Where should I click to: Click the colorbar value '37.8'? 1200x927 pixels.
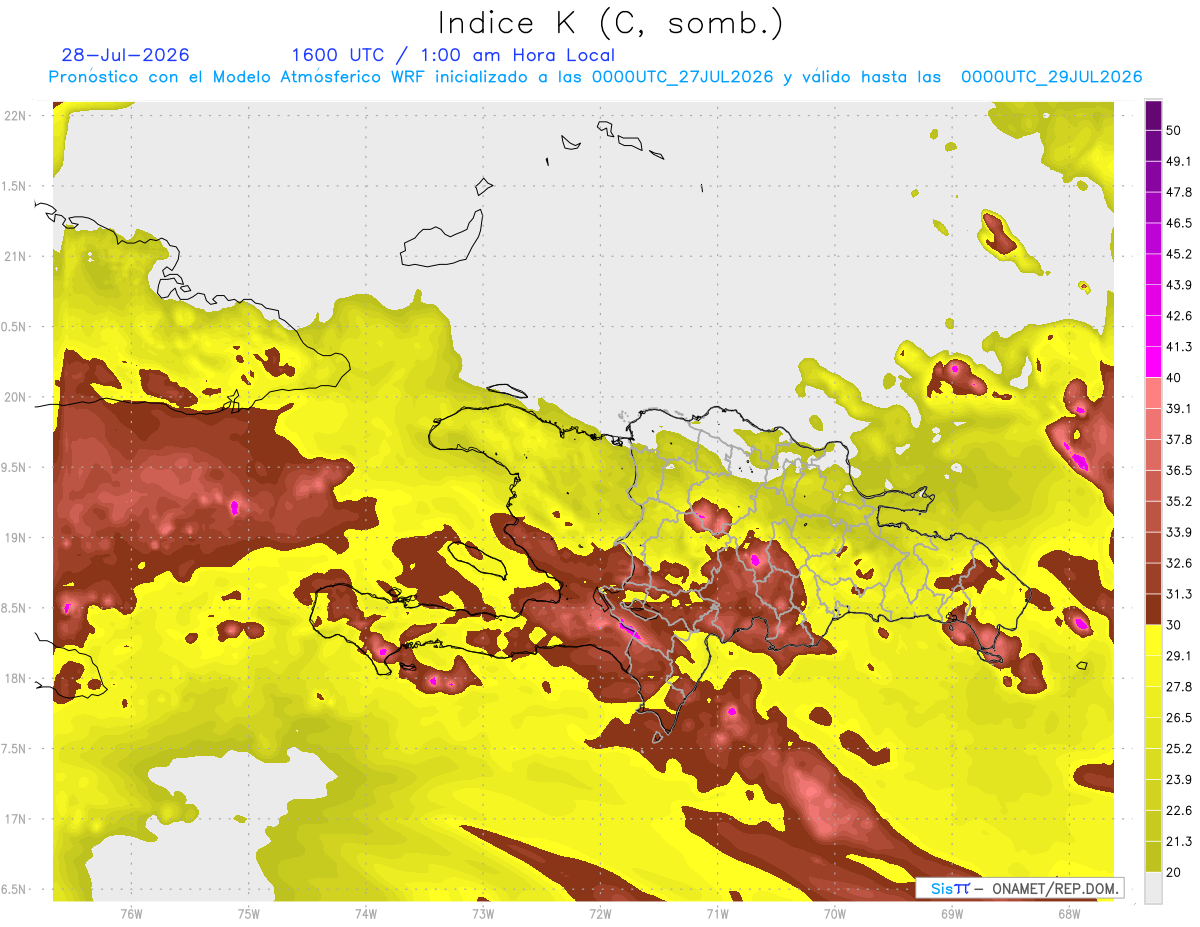click(1178, 439)
